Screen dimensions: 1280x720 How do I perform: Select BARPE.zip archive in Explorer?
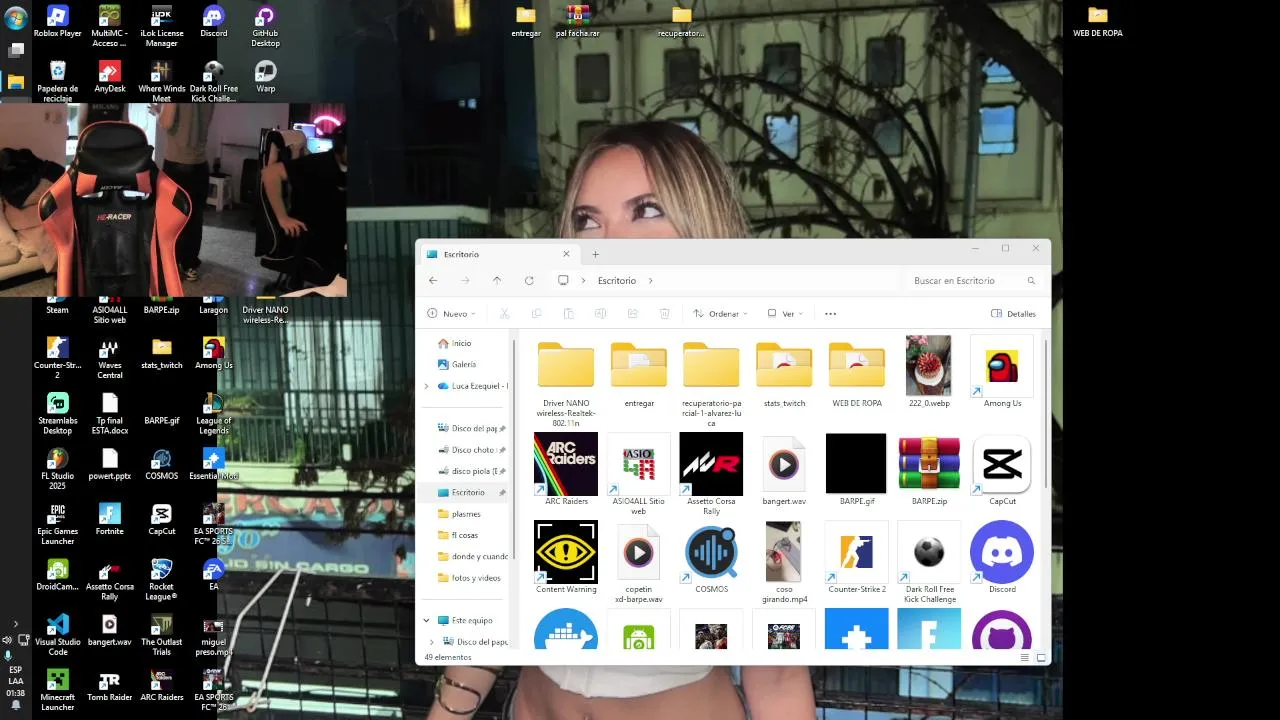tap(929, 469)
